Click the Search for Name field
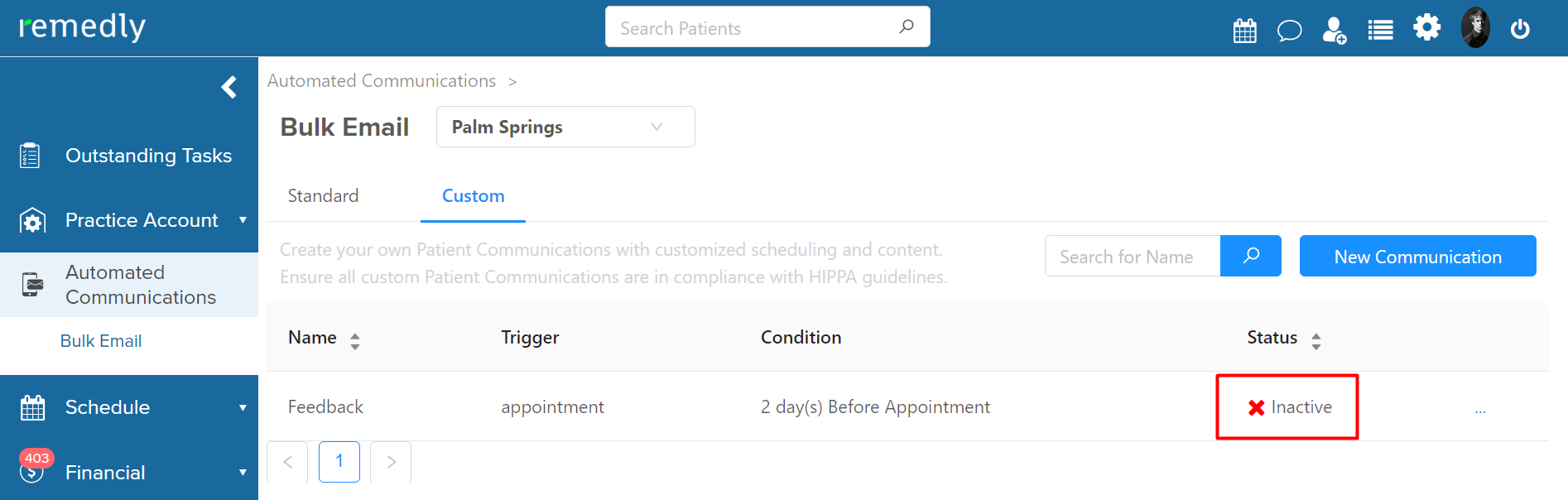The image size is (1568, 500). (1133, 256)
